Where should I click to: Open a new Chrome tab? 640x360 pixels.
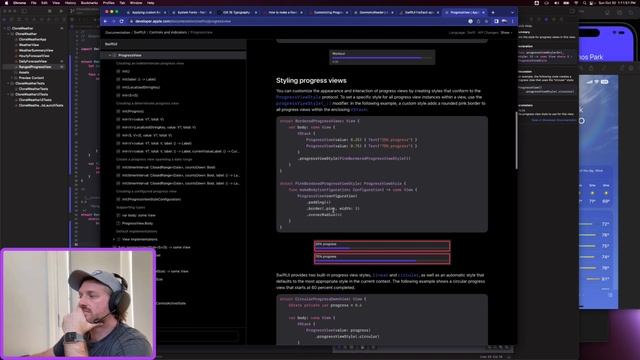point(493,13)
